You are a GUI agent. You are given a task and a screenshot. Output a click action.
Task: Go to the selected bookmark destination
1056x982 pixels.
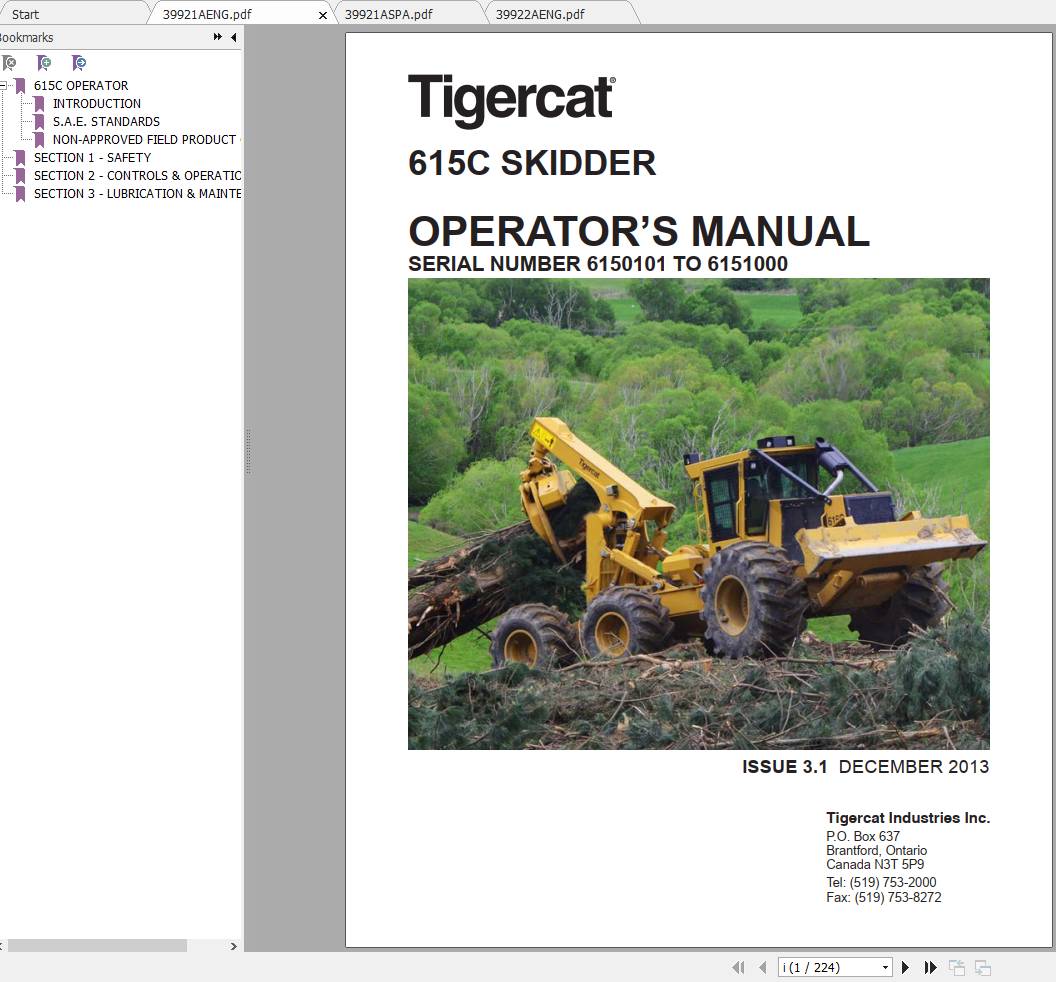pyautogui.click(x=78, y=63)
